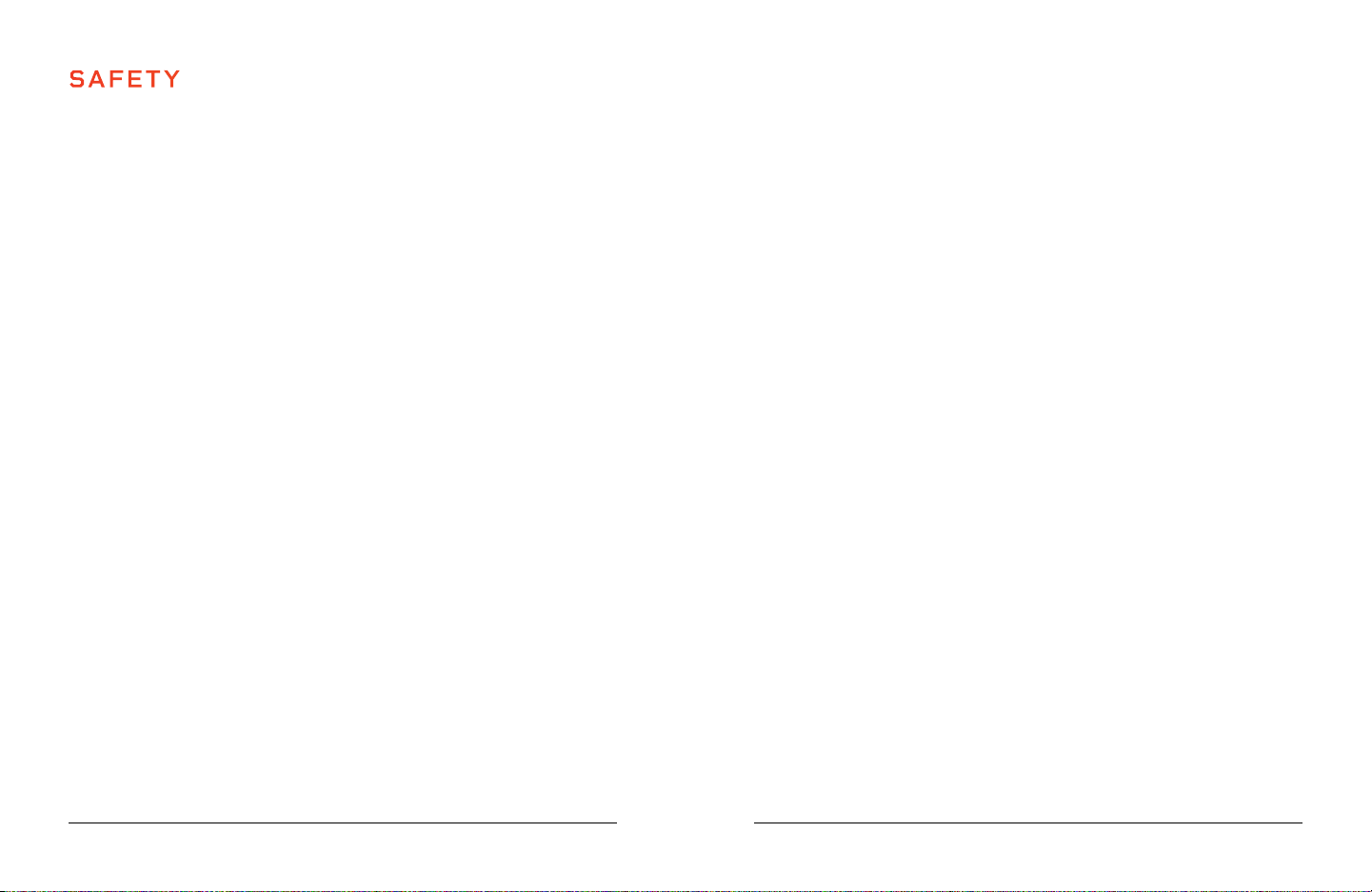Screen dimensions: 1372x892
Task: Click the red SAFETY heading
Action: coord(125,79)
